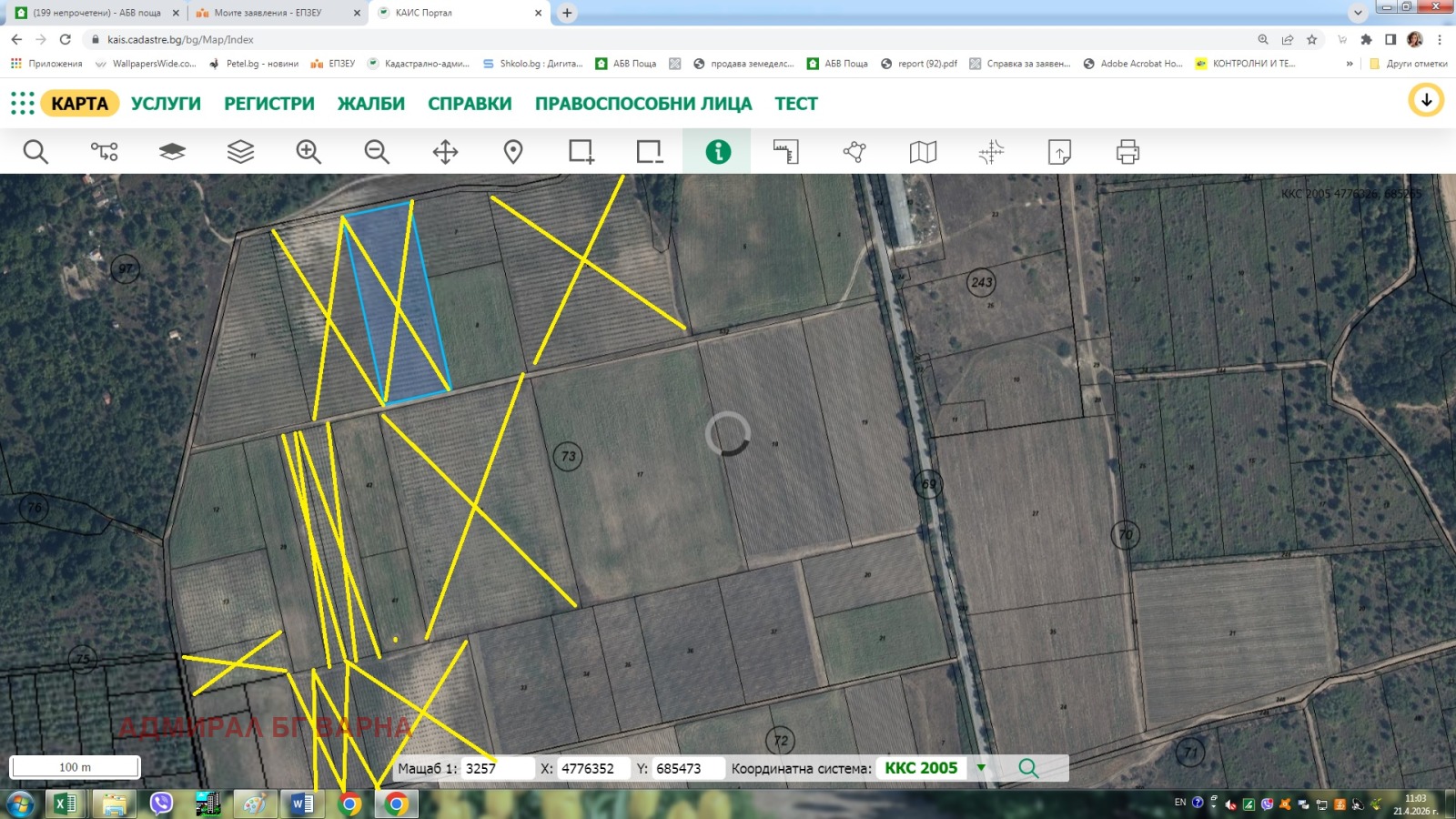Viewport: 1456px width, 819px height.
Task: Expand the yellow download arrow button
Action: coord(1426,100)
